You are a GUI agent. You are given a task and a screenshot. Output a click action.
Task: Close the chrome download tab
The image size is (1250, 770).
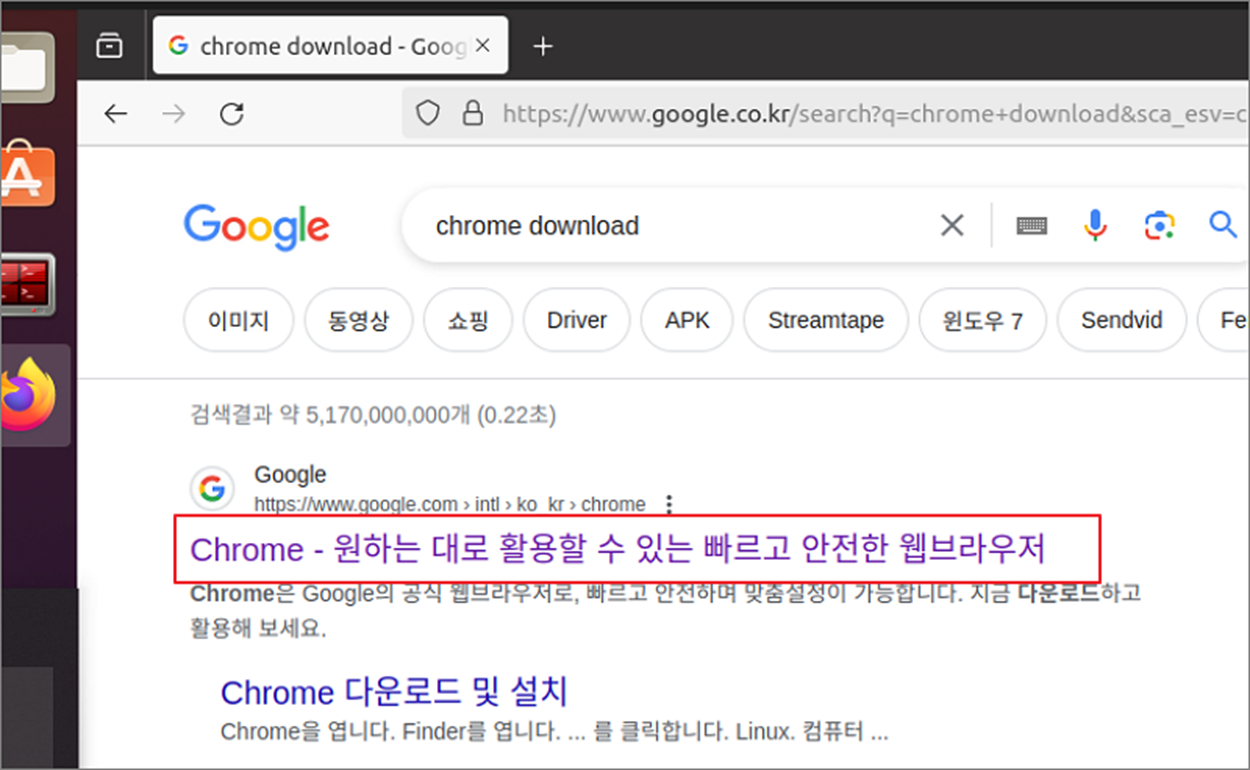483,46
